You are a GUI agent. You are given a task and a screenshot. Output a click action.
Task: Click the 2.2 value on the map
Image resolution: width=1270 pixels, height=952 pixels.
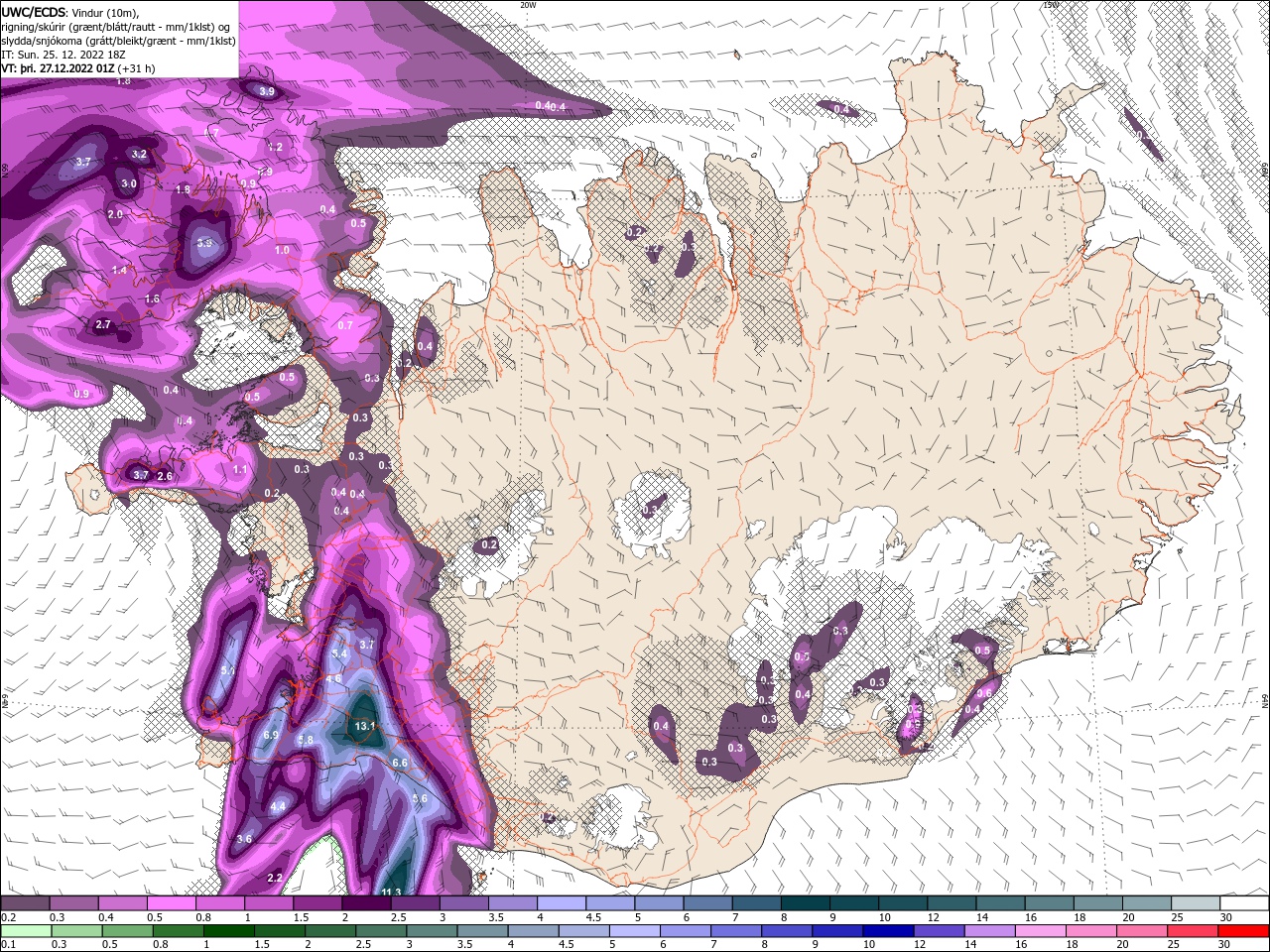[275, 878]
